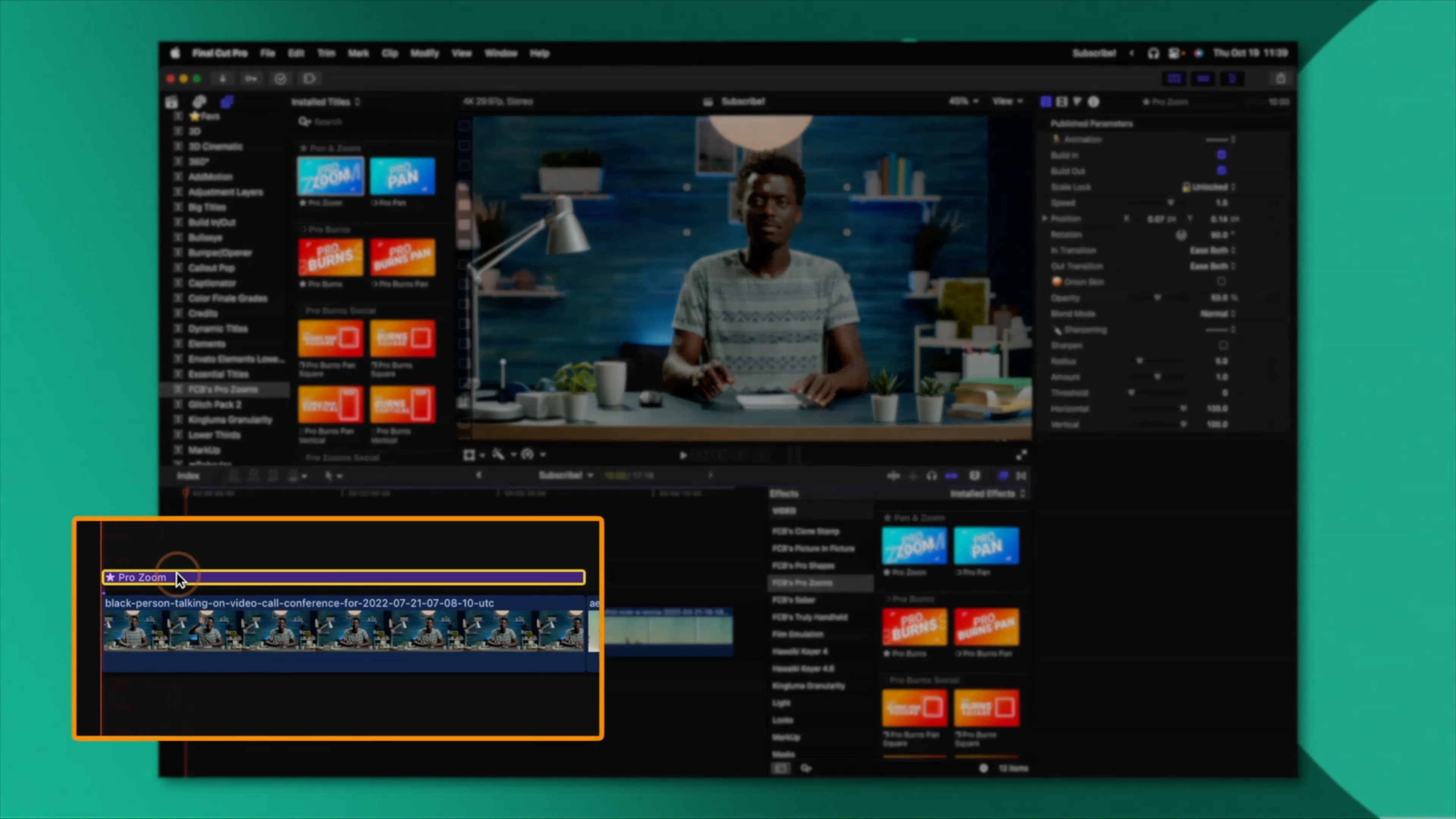Open the Mark menu
Viewport: 1456px width, 819px height.
click(358, 53)
